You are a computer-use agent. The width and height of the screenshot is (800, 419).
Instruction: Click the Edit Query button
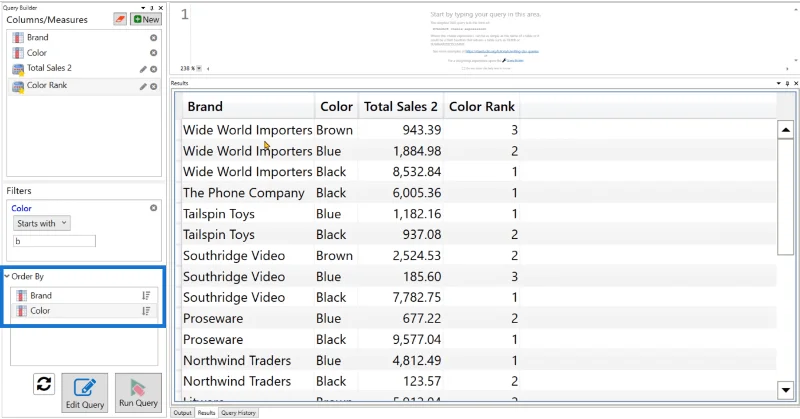tap(85, 392)
